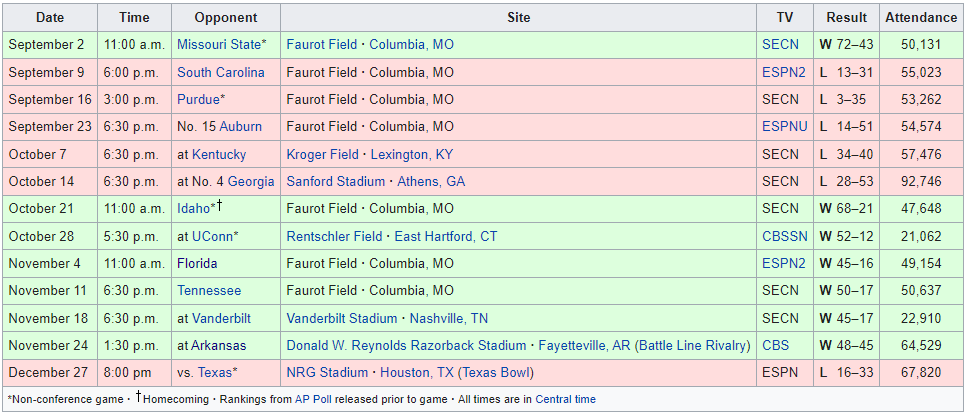Image resolution: width=970 pixels, height=415 pixels.
Task: Open the ESPNU network link
Action: click(x=785, y=127)
